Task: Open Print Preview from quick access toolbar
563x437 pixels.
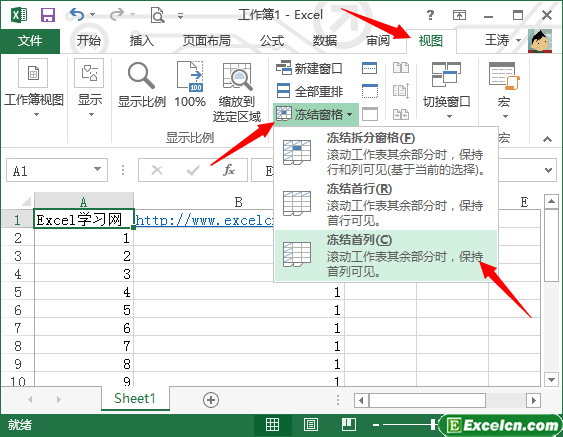Action: coord(157,15)
